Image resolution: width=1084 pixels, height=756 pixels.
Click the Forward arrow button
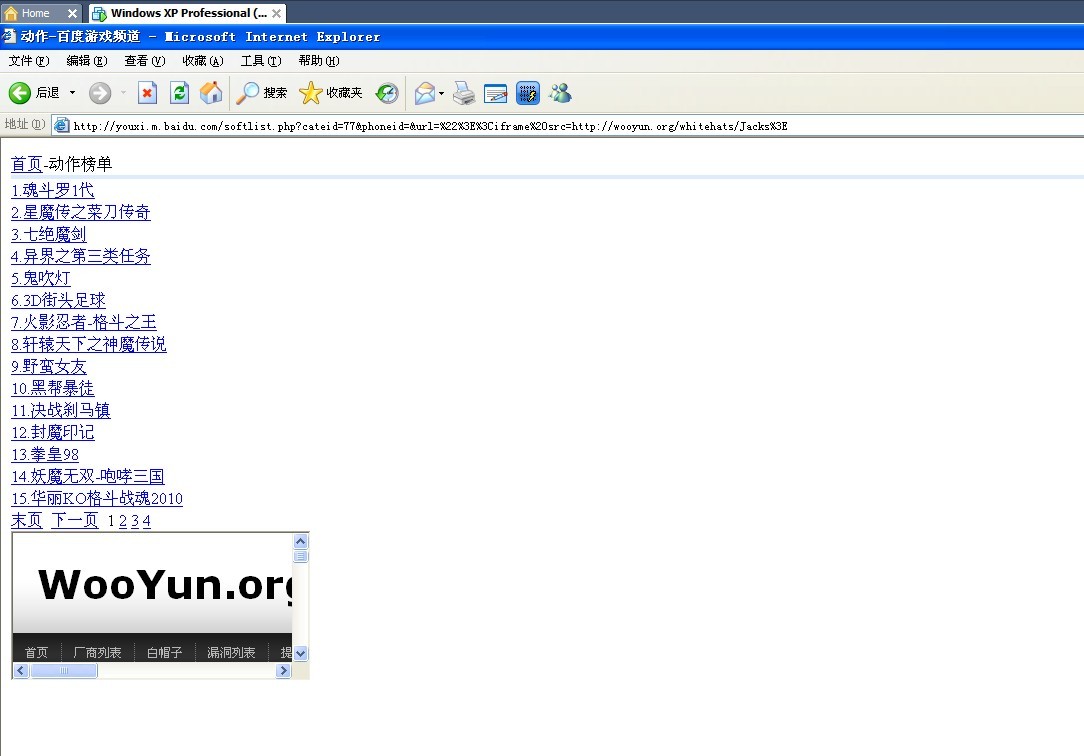[100, 93]
